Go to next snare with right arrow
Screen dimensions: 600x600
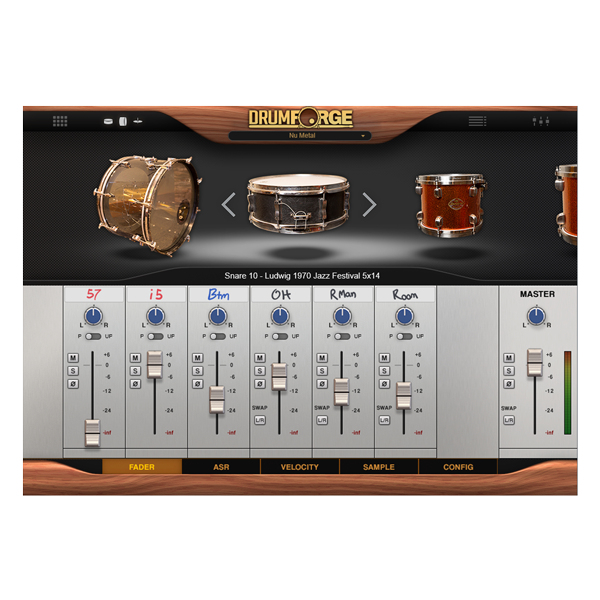click(x=369, y=205)
